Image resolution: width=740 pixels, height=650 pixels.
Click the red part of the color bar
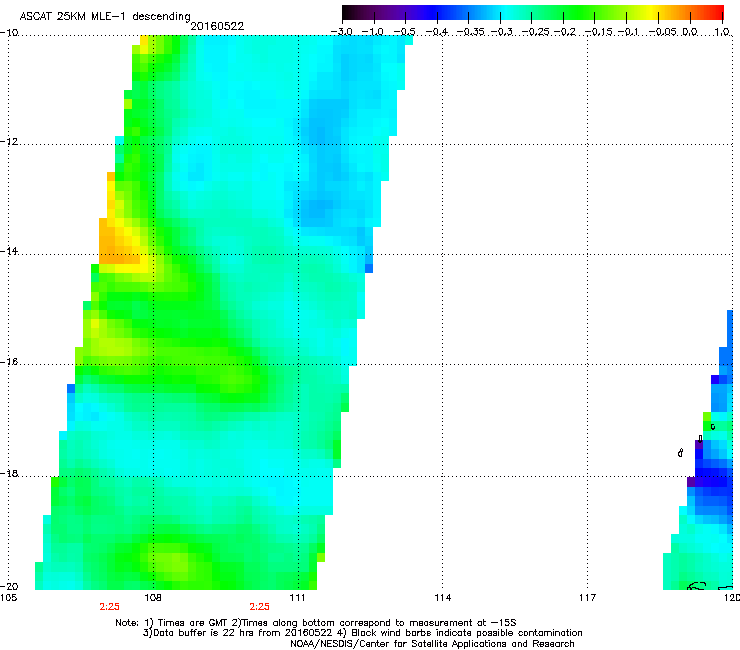(713, 12)
